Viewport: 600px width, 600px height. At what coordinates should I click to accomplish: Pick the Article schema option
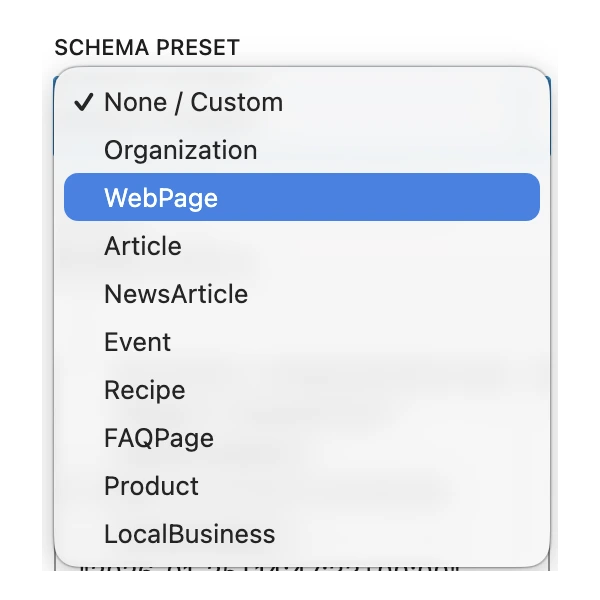tap(143, 246)
